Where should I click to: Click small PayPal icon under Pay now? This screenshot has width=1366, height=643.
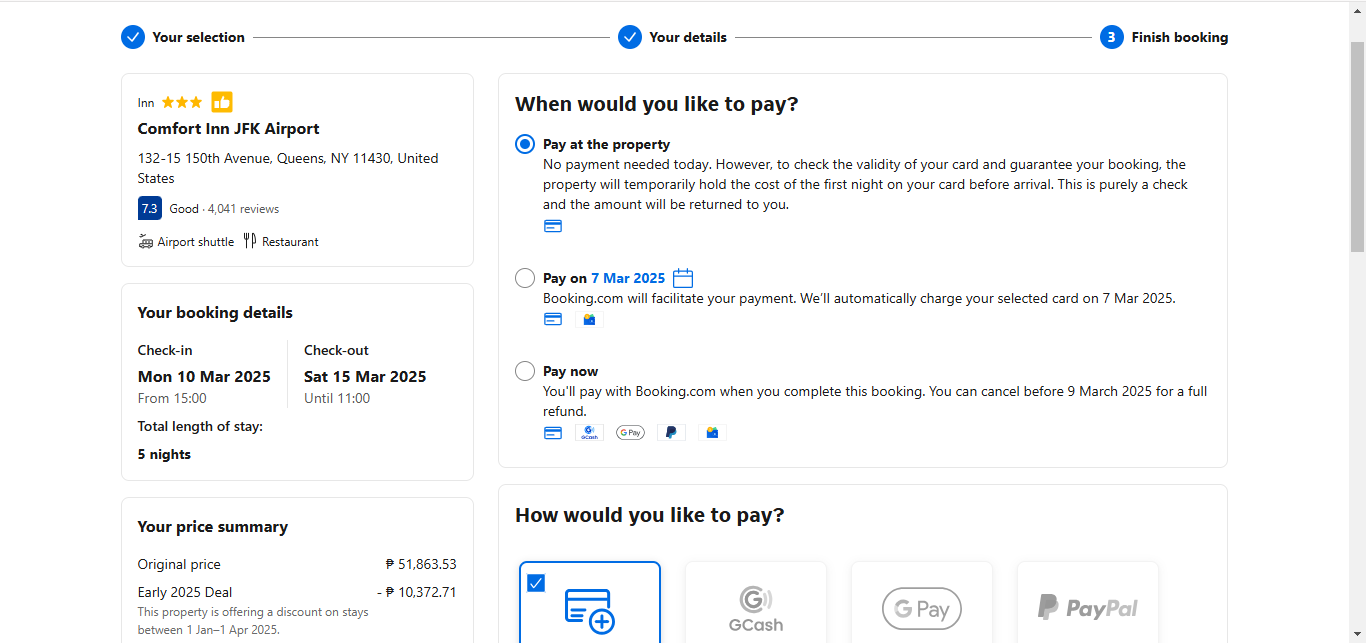(671, 432)
